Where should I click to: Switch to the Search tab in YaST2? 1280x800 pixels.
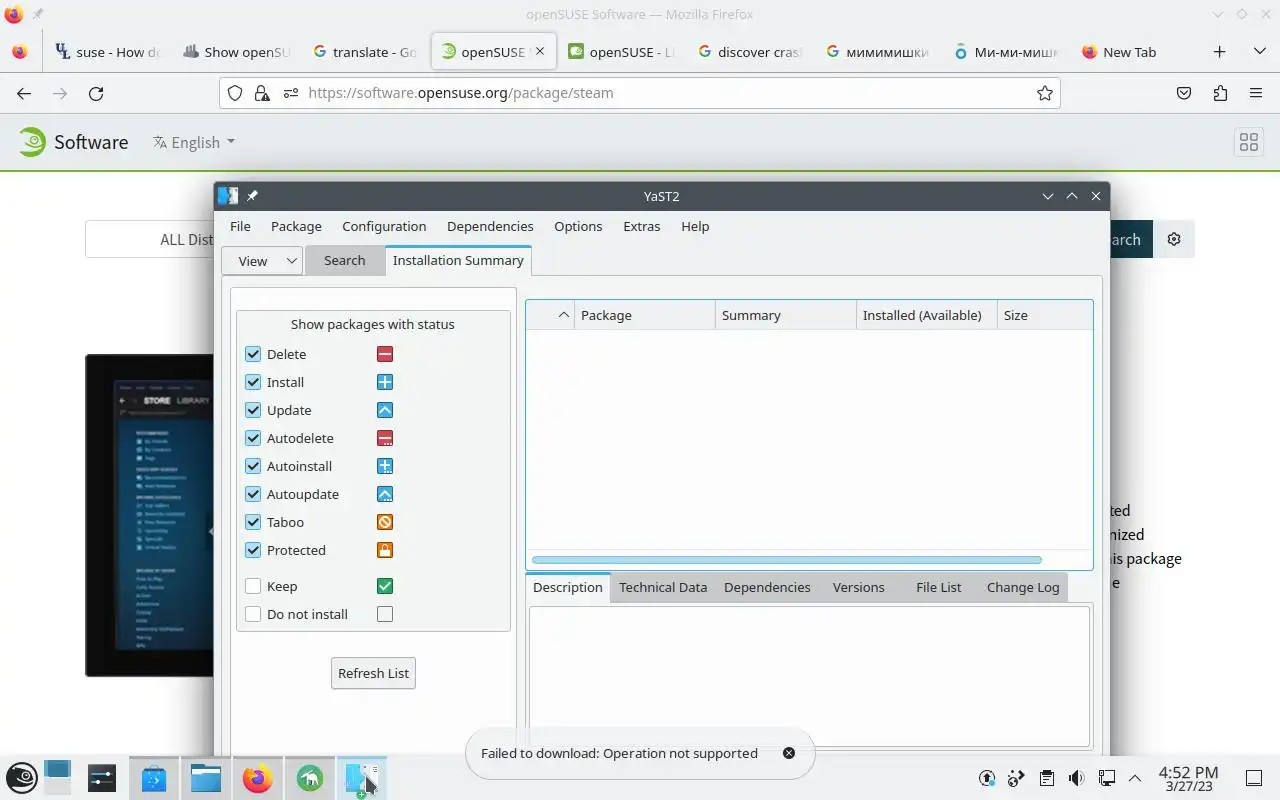coord(344,260)
